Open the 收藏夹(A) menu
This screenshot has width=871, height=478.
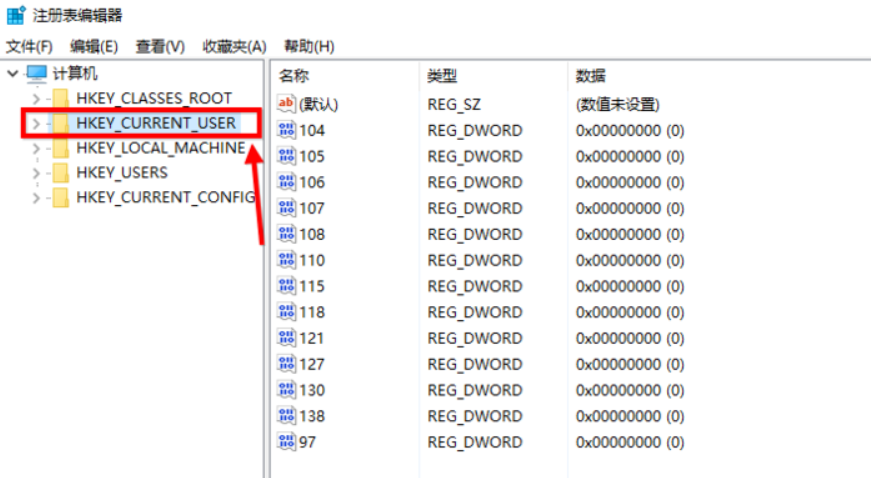coord(234,47)
